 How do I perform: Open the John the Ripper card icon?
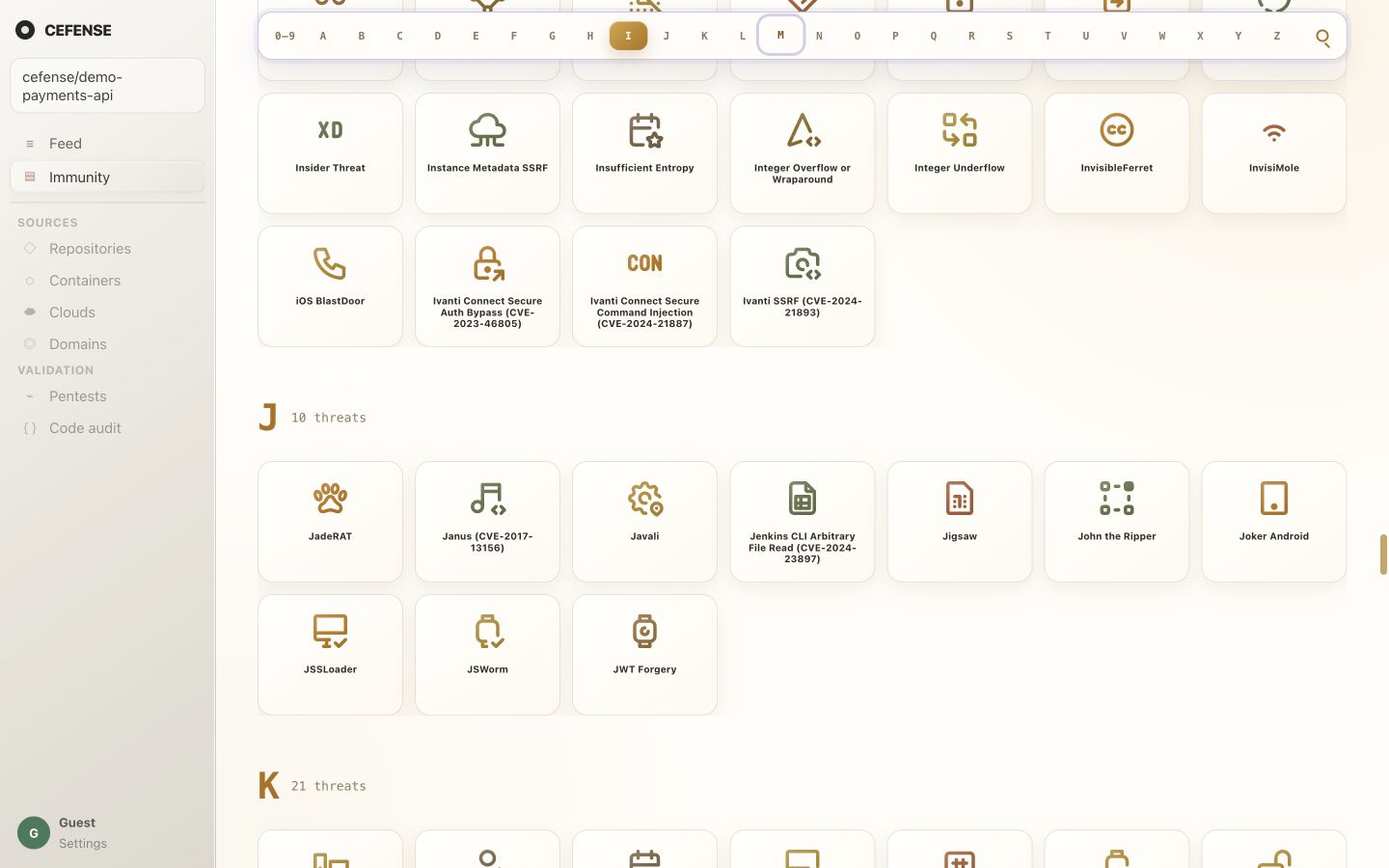(x=1116, y=499)
